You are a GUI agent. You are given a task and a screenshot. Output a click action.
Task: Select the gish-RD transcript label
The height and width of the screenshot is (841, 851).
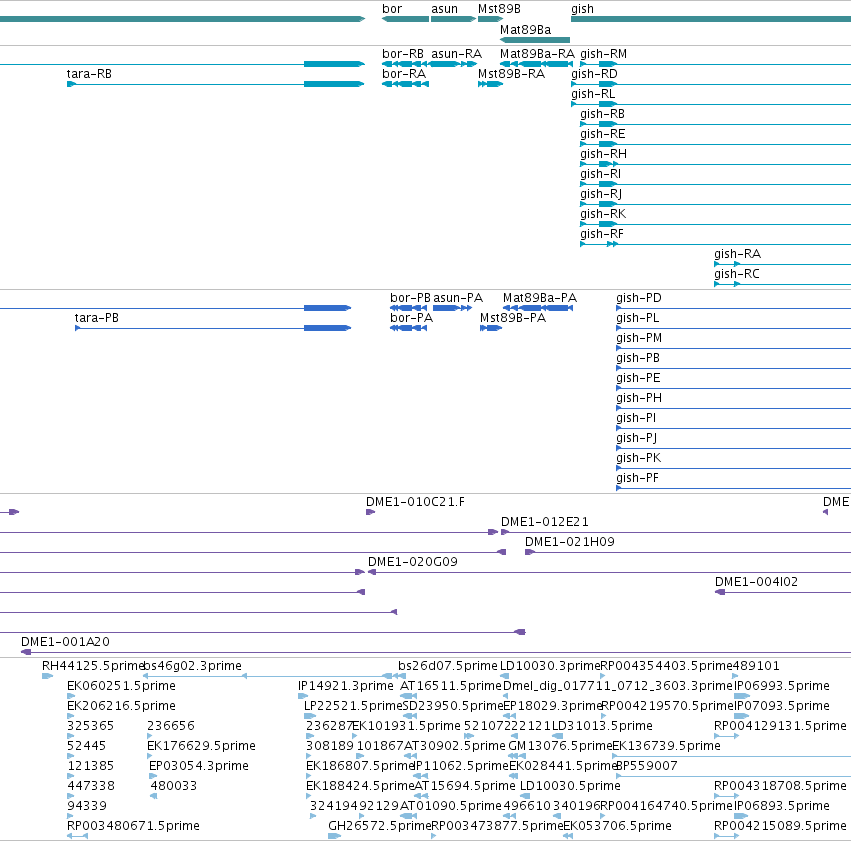point(594,74)
